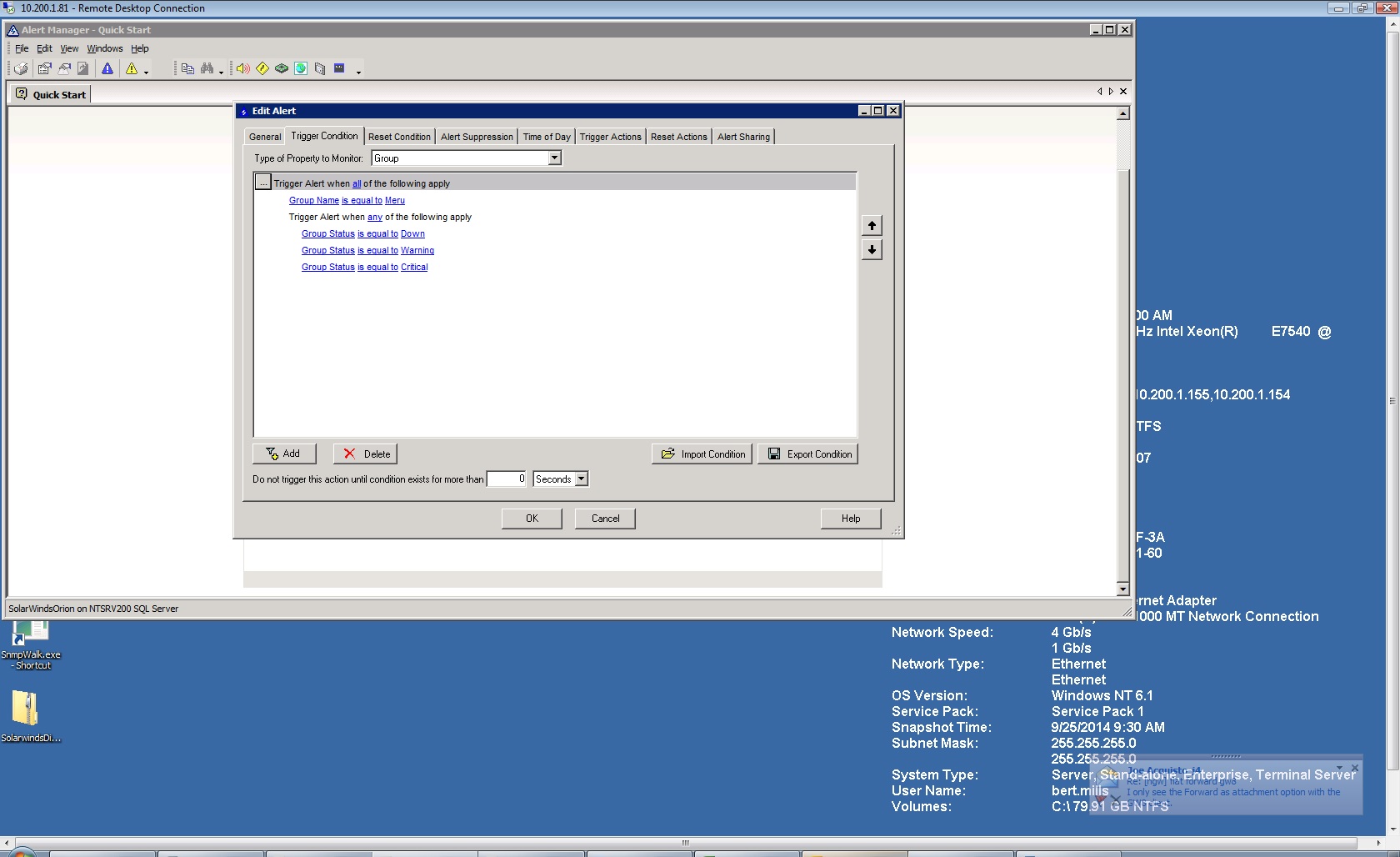Click the ellipsis button beside Trigger Alert row
Image resolution: width=1400 pixels, height=857 pixels.
coord(263,183)
